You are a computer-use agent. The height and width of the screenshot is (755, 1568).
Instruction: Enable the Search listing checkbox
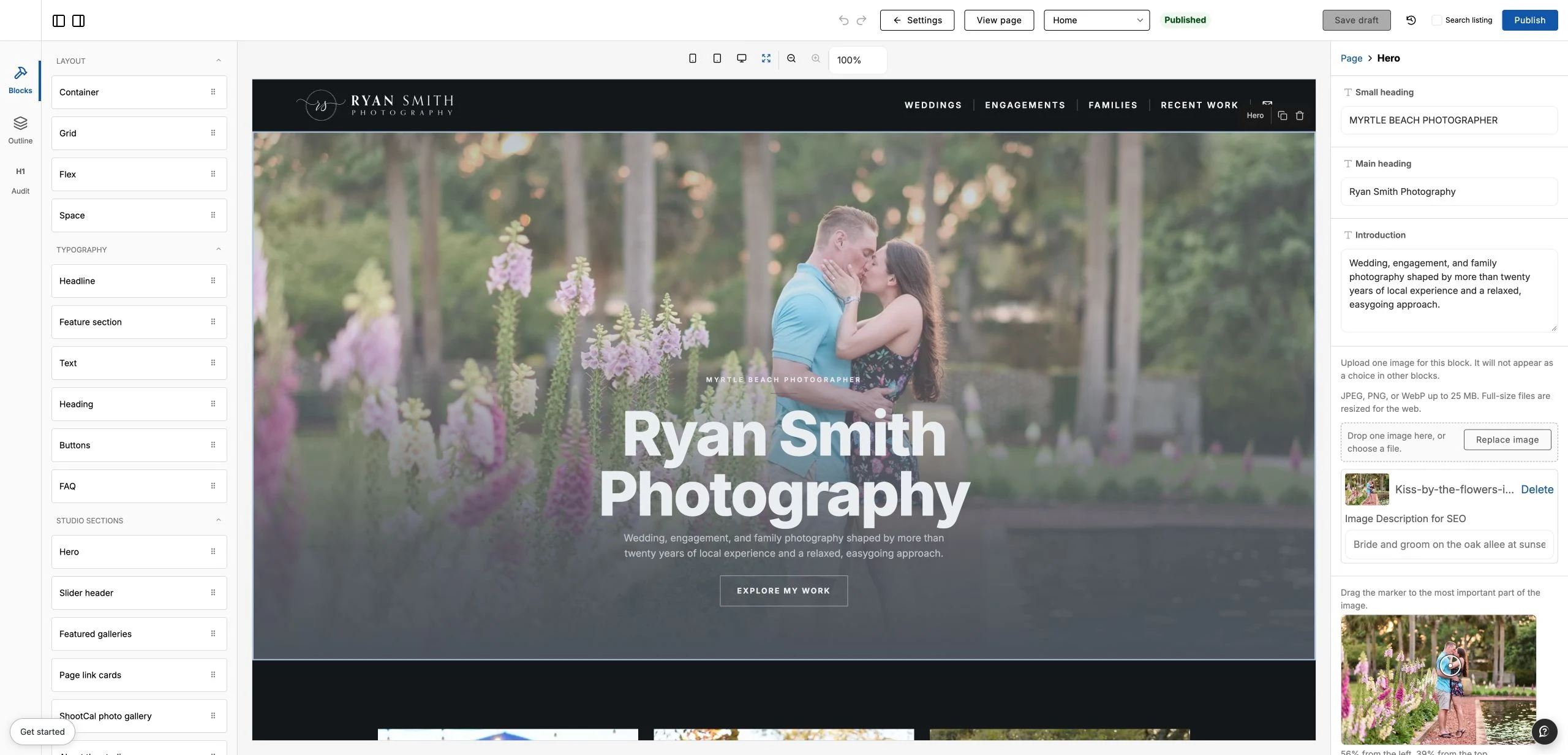(x=1436, y=20)
